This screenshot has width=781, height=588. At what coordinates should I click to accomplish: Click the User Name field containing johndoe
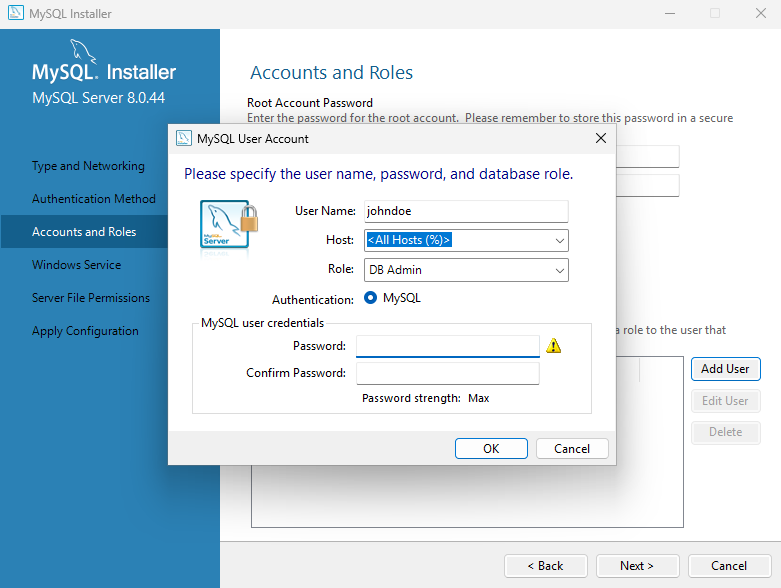pos(465,211)
